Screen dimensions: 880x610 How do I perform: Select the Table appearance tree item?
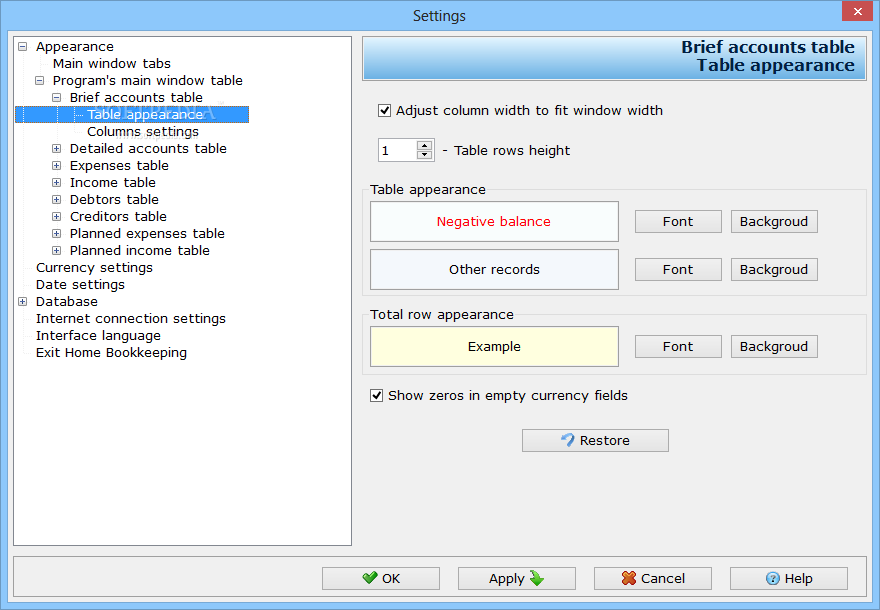(145, 114)
